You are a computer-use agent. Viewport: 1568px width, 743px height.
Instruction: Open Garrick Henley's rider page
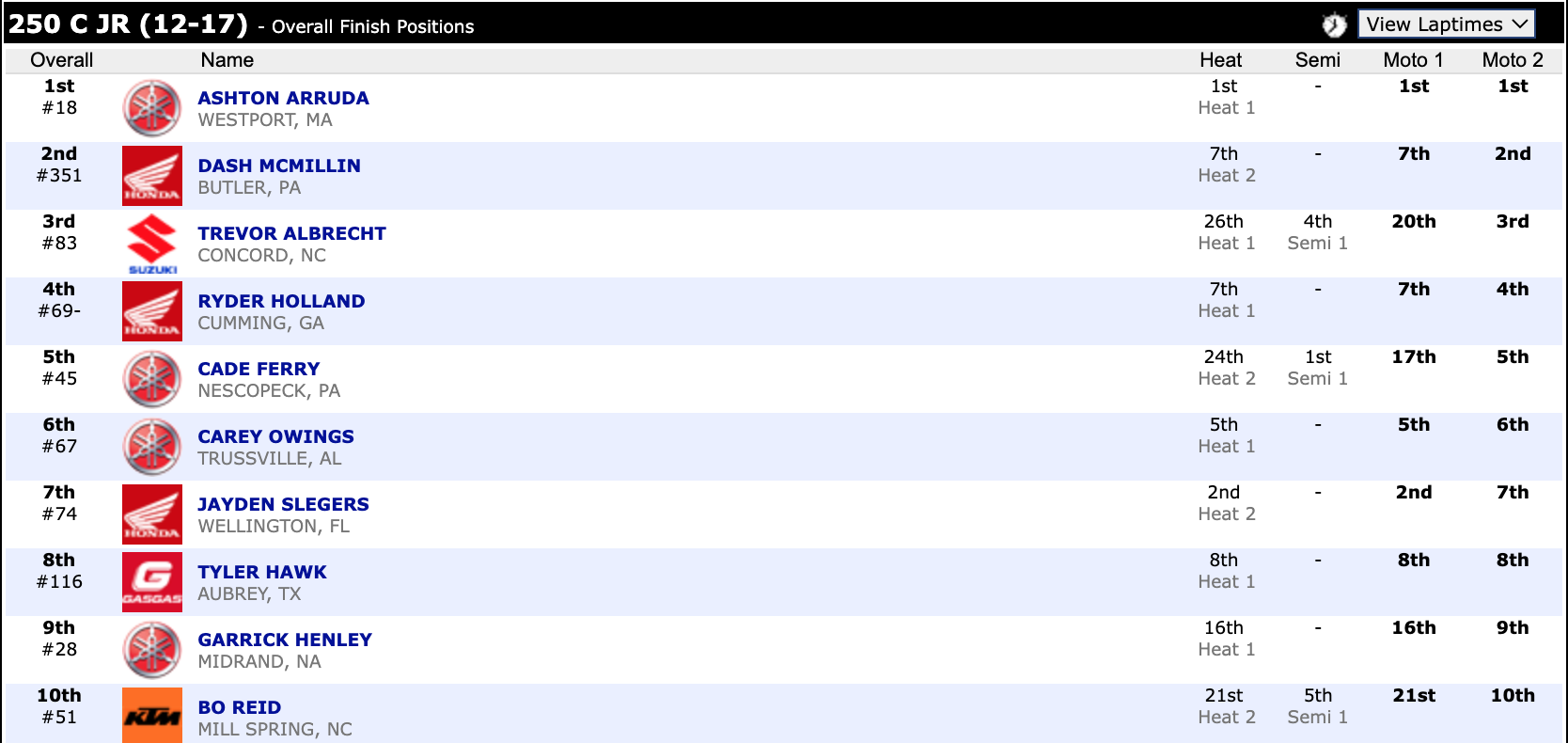coord(285,640)
